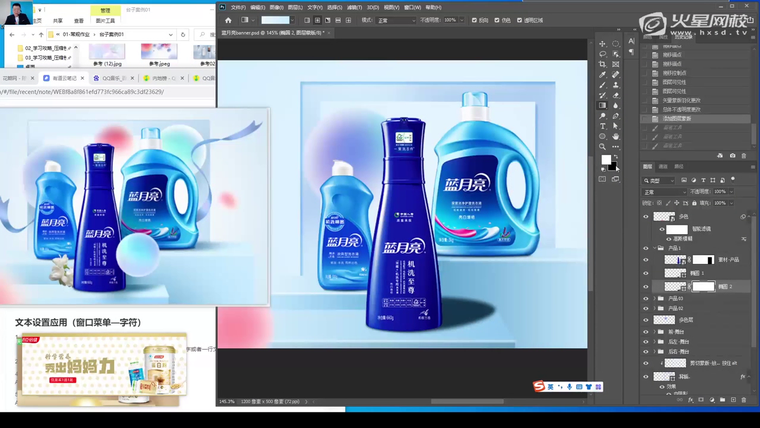The width and height of the screenshot is (760, 428).
Task: Select the Lasso tool
Action: 602,54
